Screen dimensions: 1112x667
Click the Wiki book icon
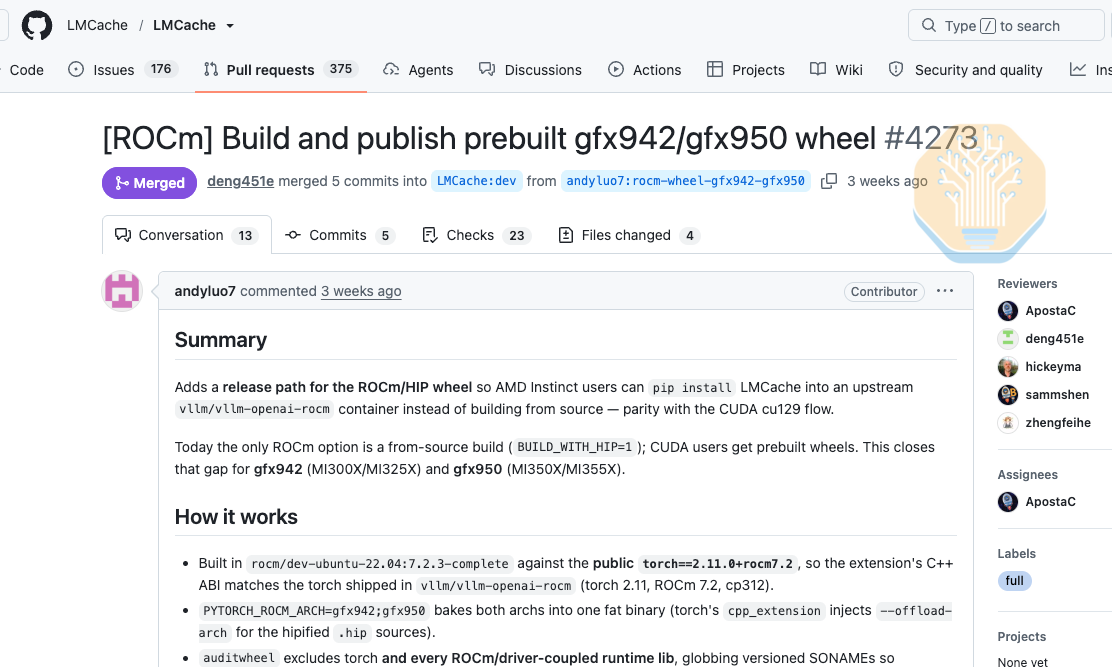(x=818, y=69)
